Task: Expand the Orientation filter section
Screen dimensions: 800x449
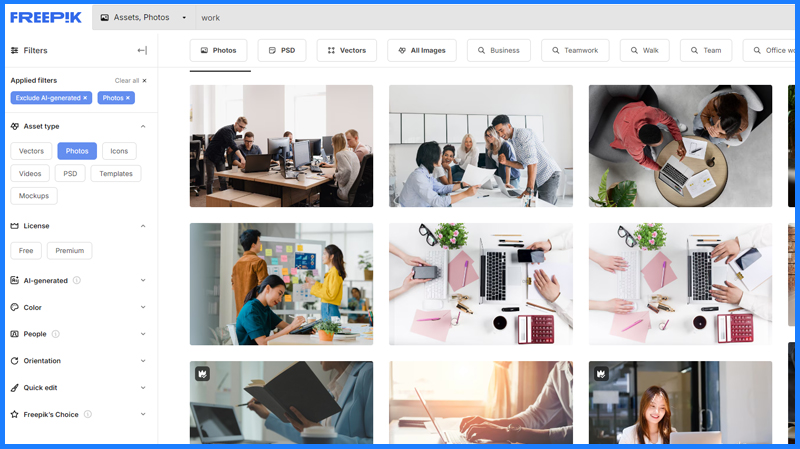Action: [143, 361]
